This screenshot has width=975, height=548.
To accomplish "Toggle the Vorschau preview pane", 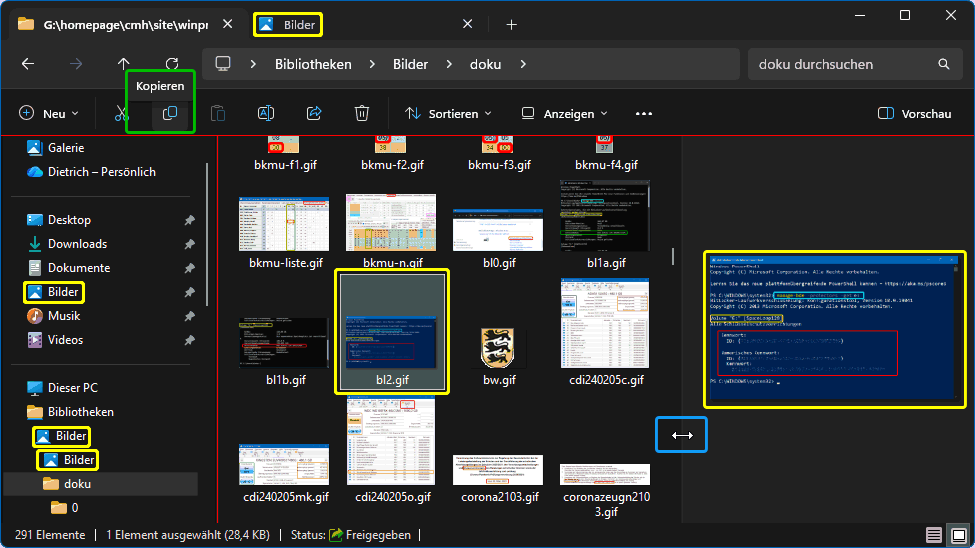I will pos(913,114).
